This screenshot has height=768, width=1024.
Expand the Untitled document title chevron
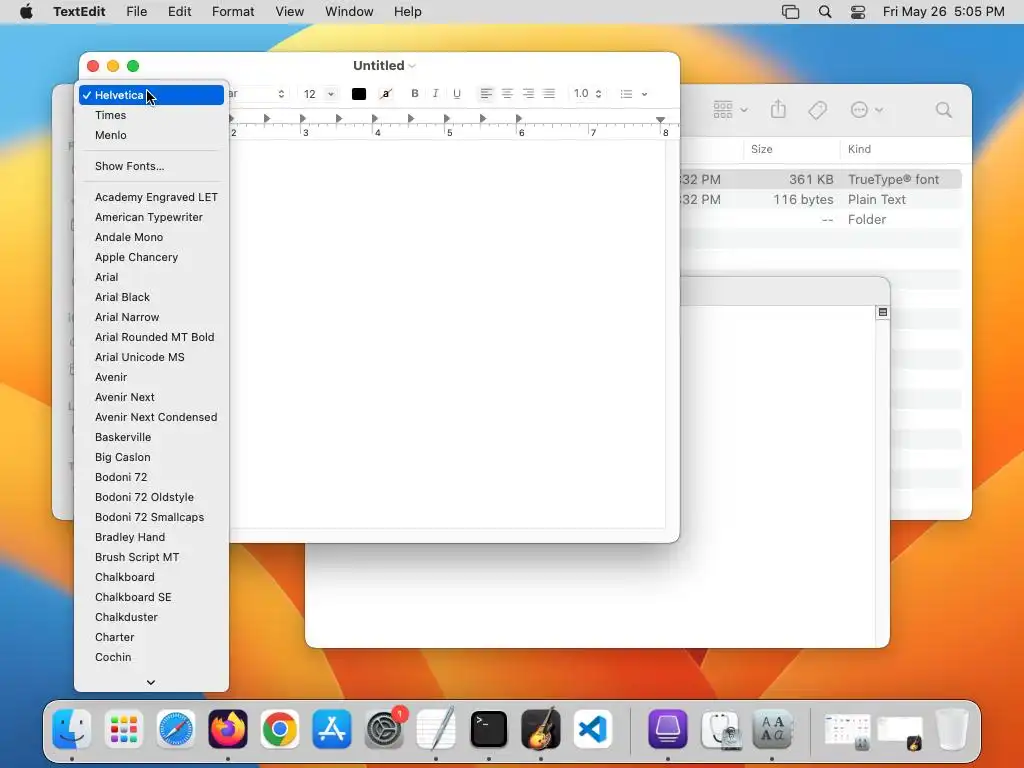[412, 66]
